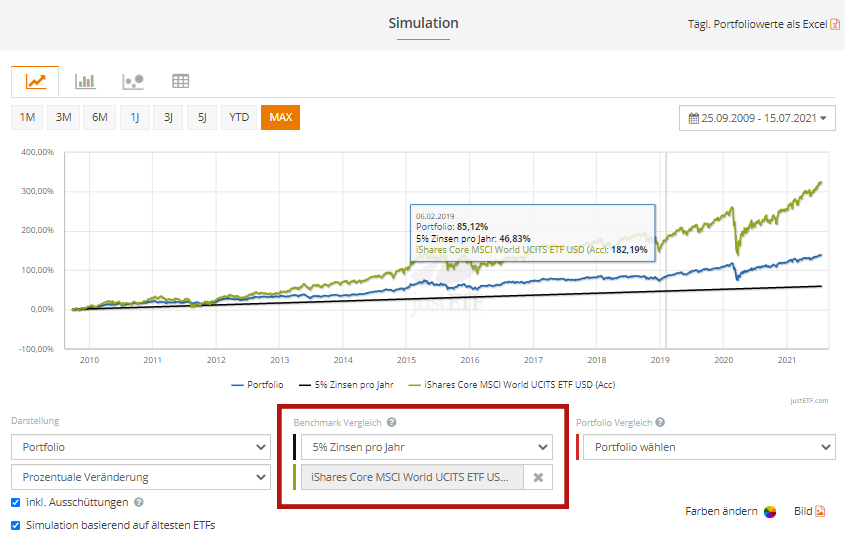
Task: Click the Farben ändern color wheel
Action: tap(770, 512)
